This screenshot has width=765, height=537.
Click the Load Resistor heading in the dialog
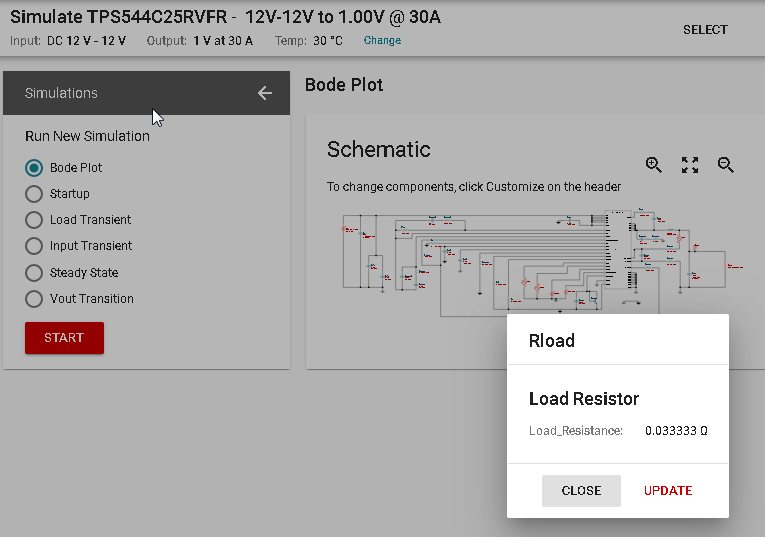pos(584,399)
